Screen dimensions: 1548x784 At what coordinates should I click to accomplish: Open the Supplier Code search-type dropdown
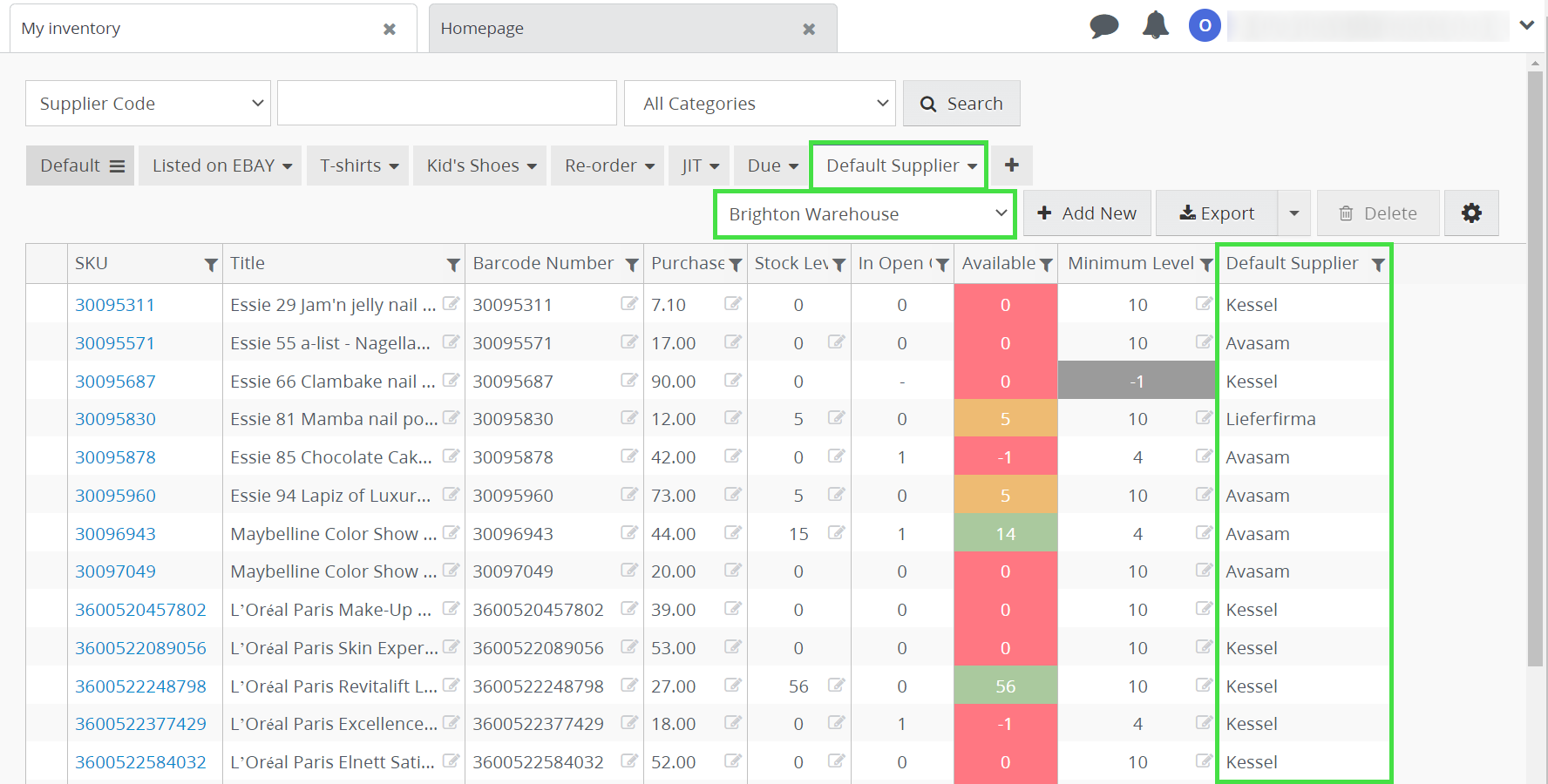pyautogui.click(x=148, y=104)
